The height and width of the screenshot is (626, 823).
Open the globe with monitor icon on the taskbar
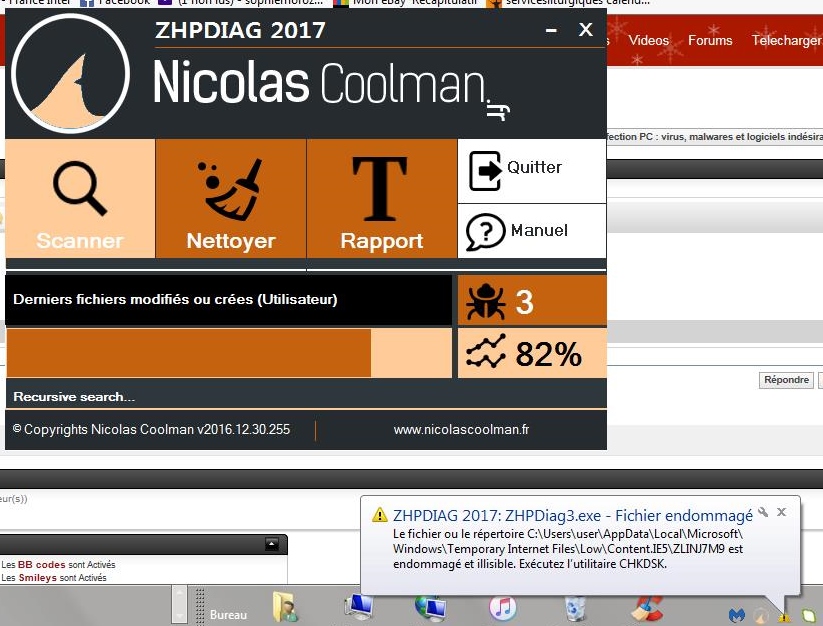pyautogui.click(x=431, y=608)
